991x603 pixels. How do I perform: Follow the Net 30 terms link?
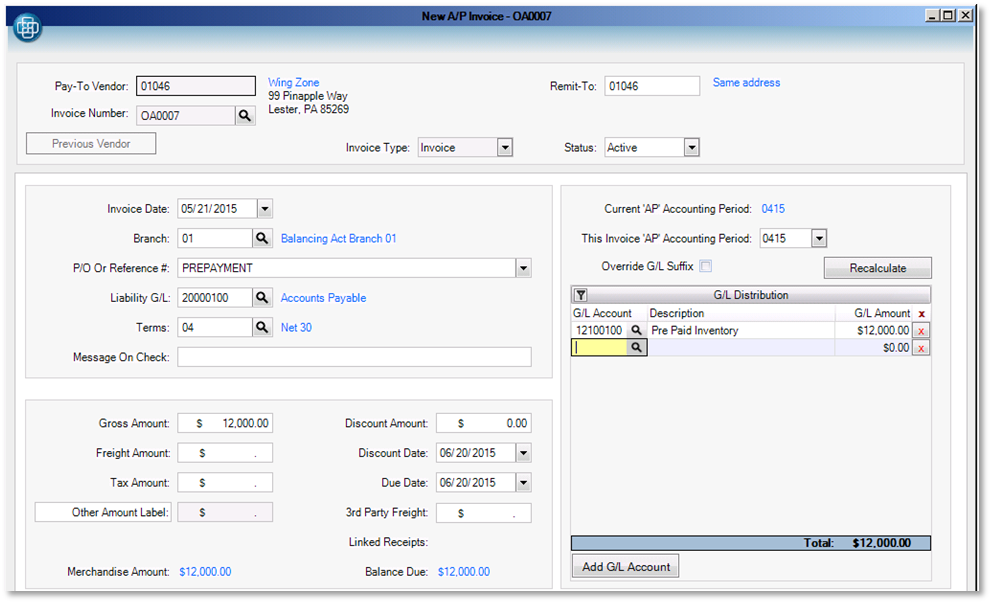[296, 327]
